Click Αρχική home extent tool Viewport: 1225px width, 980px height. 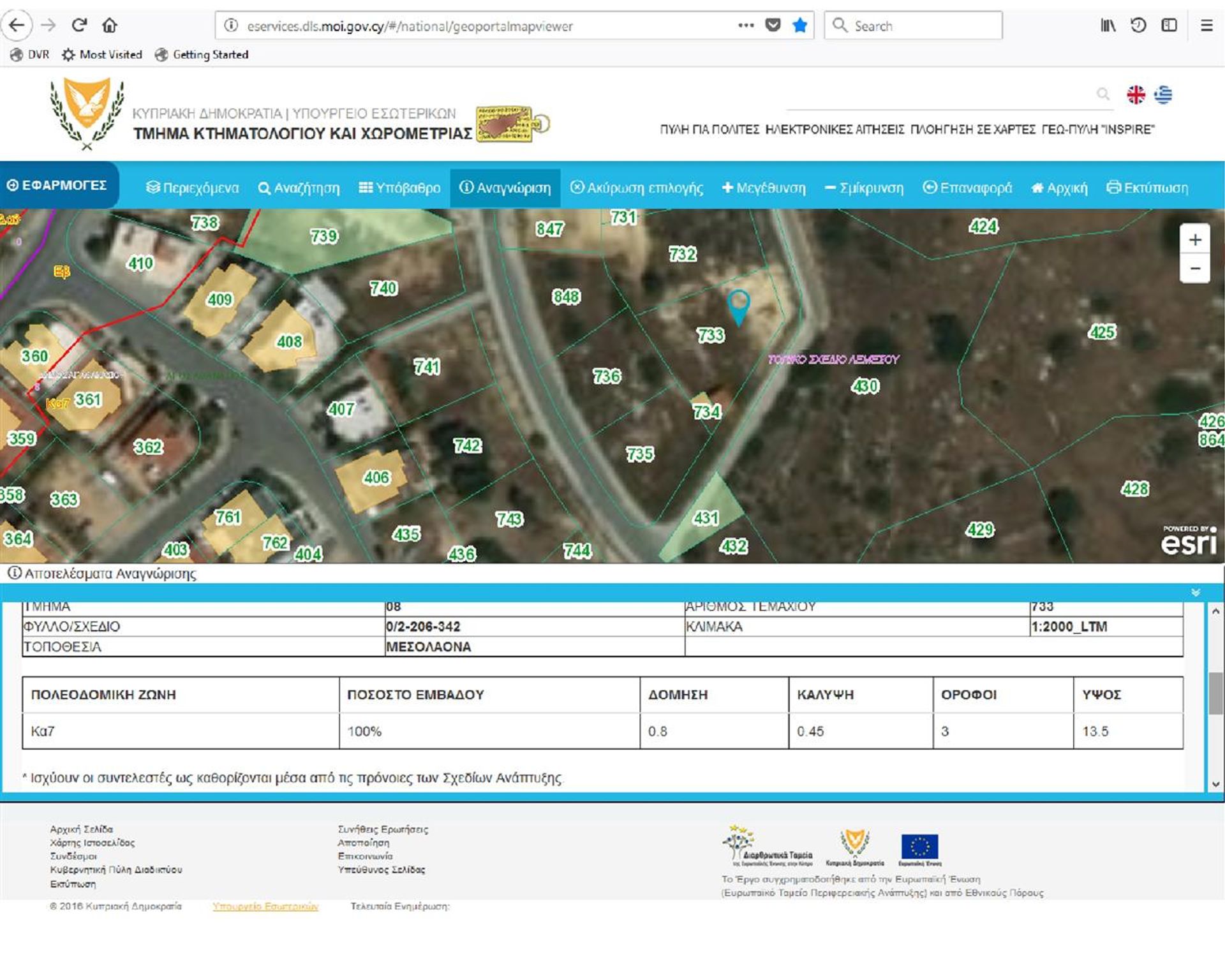point(1059,188)
